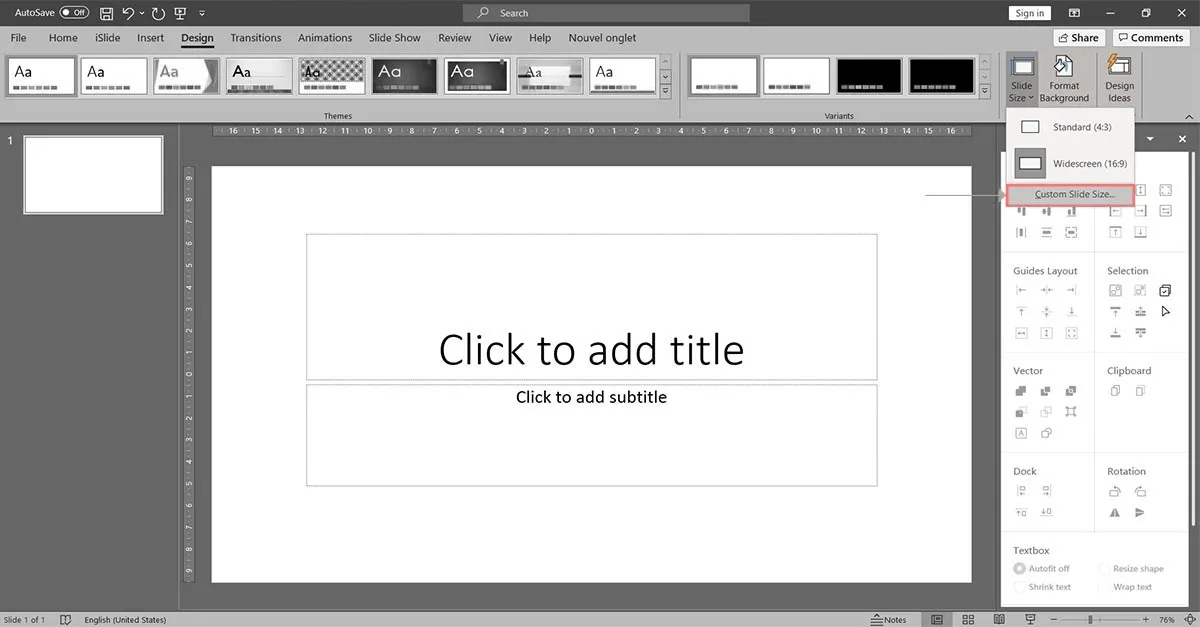Click the Slide Size dropdown button
Screen dimensions: 1200x627
coord(1021,79)
